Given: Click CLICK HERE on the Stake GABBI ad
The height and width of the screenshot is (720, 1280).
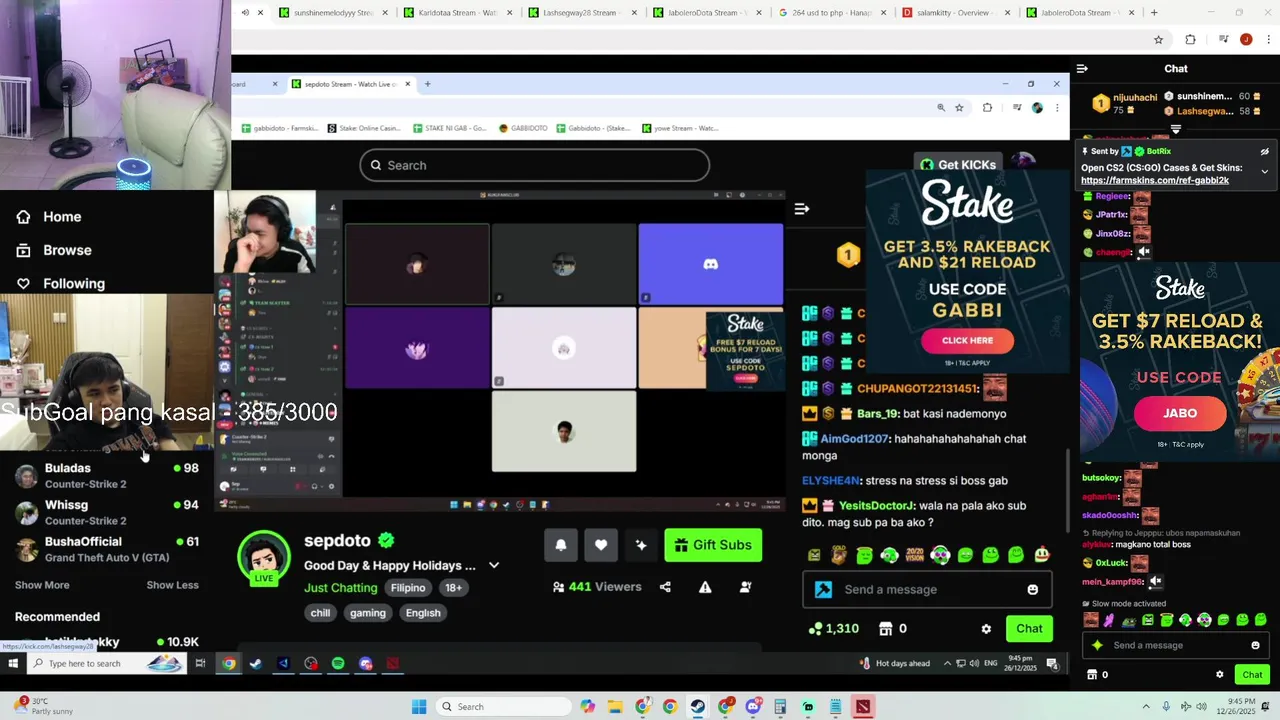Looking at the screenshot, I should coord(967,340).
